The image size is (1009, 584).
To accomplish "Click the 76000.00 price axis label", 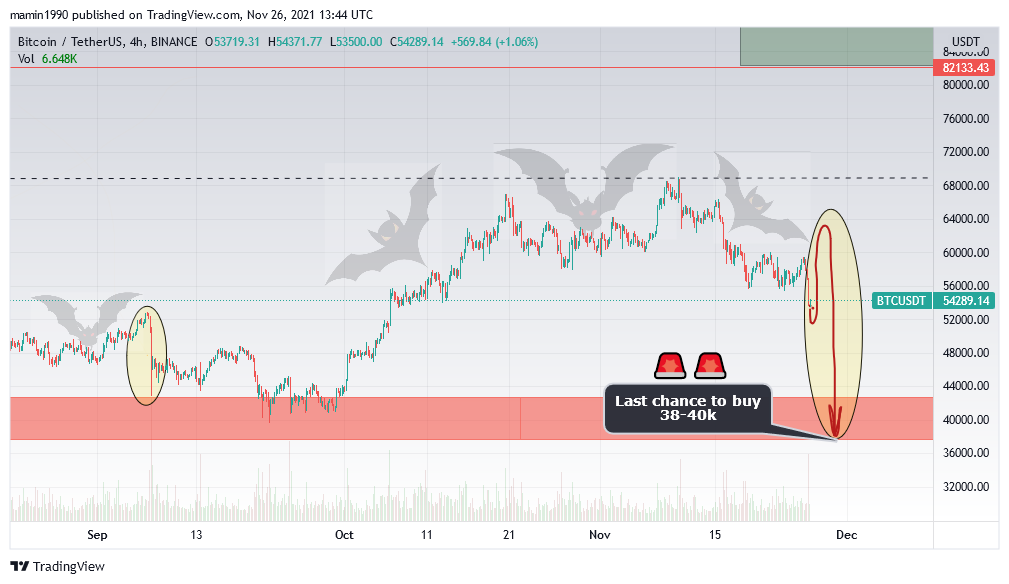I will [x=966, y=118].
